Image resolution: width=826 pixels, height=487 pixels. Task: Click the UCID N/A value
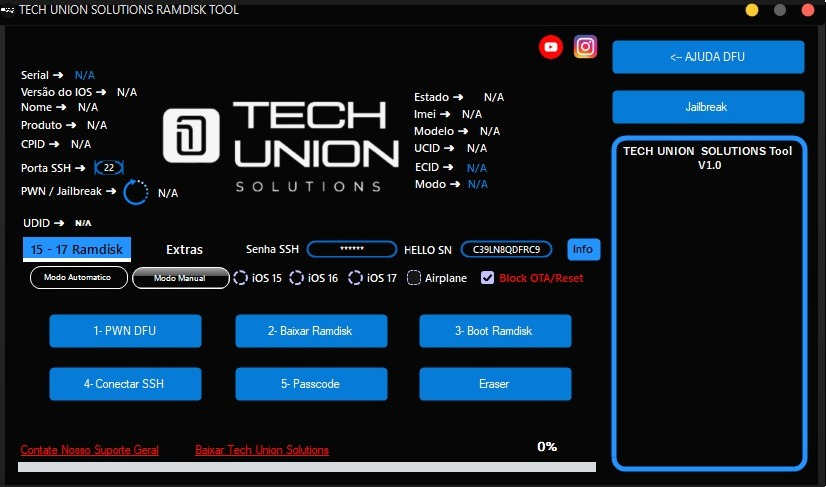pyautogui.click(x=477, y=148)
